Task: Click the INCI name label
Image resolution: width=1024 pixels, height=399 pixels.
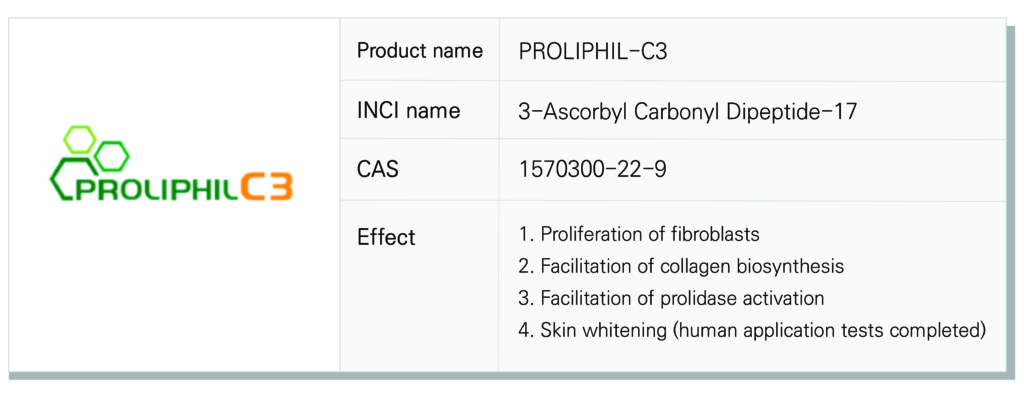Action: pyautogui.click(x=408, y=111)
